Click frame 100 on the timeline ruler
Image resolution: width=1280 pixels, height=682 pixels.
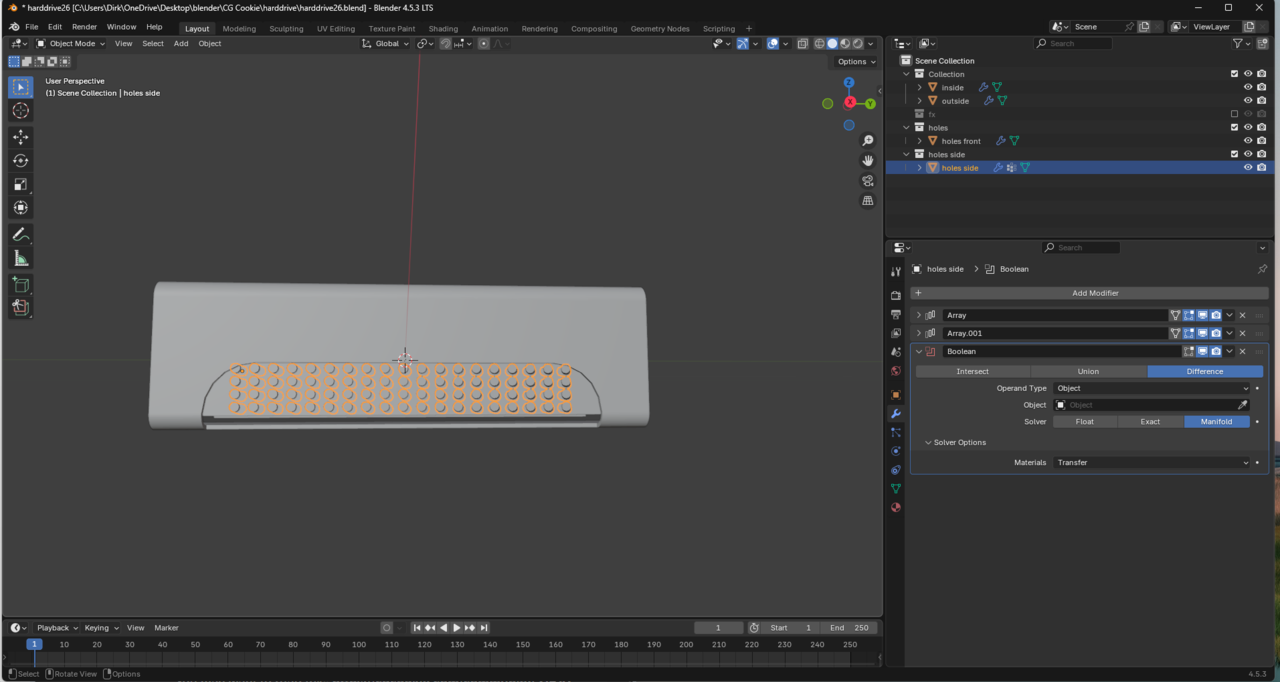point(359,645)
